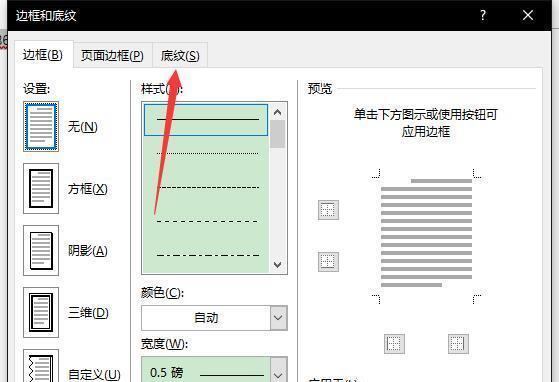Click the style list scroll down arrow
This screenshot has width=559, height=382.
[277, 264]
